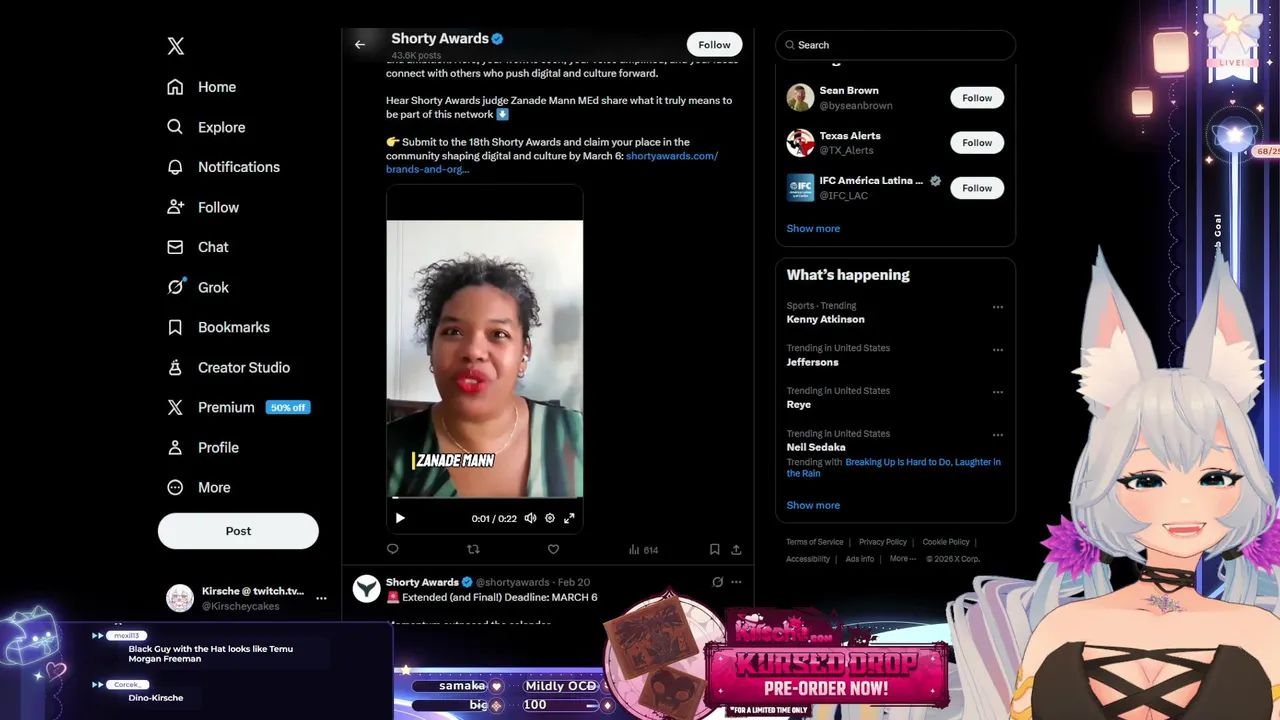Bookmark the Shorty Awards video post

(x=714, y=549)
